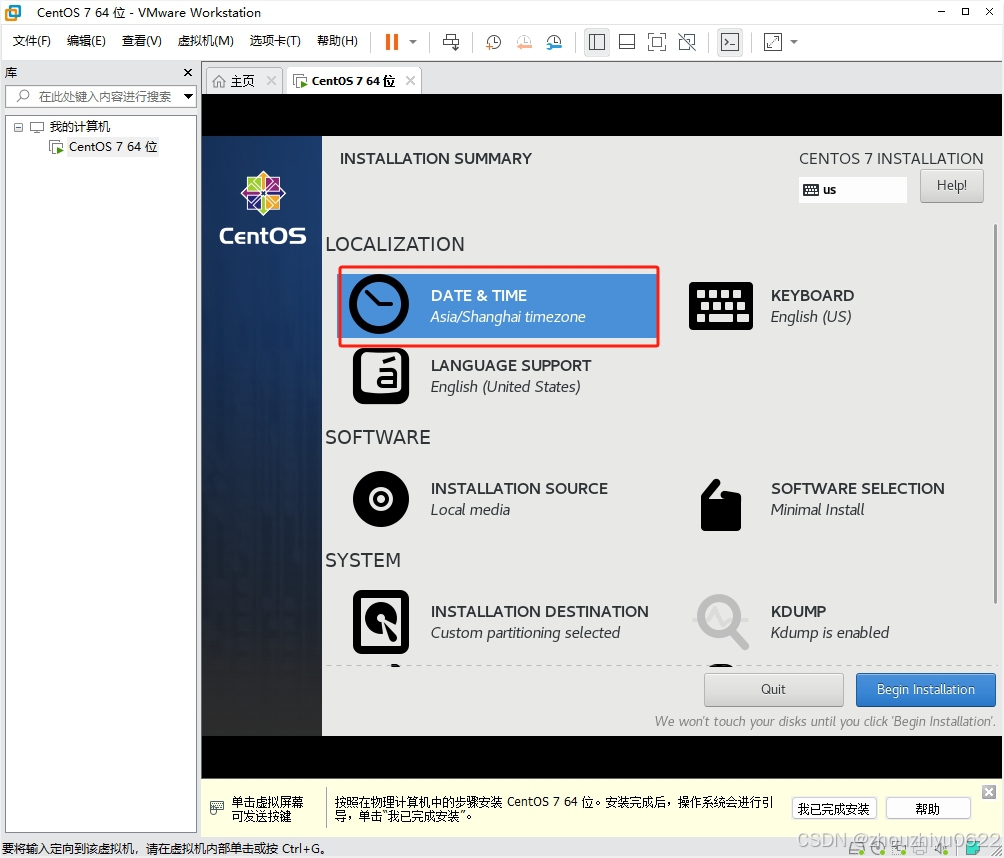The image size is (1004, 858).
Task: Click the CentOS logo in the installer
Action: click(x=263, y=209)
